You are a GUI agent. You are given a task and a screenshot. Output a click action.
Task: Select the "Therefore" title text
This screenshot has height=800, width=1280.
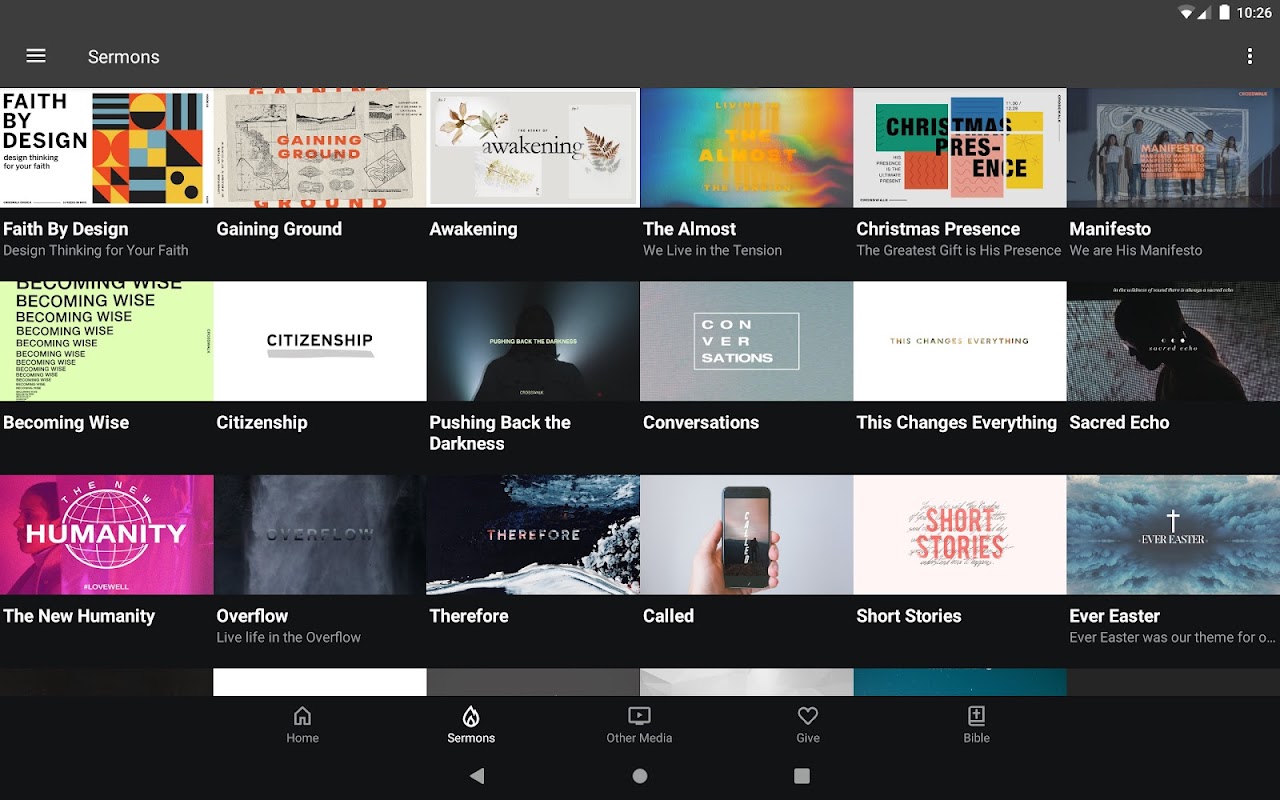pos(469,616)
